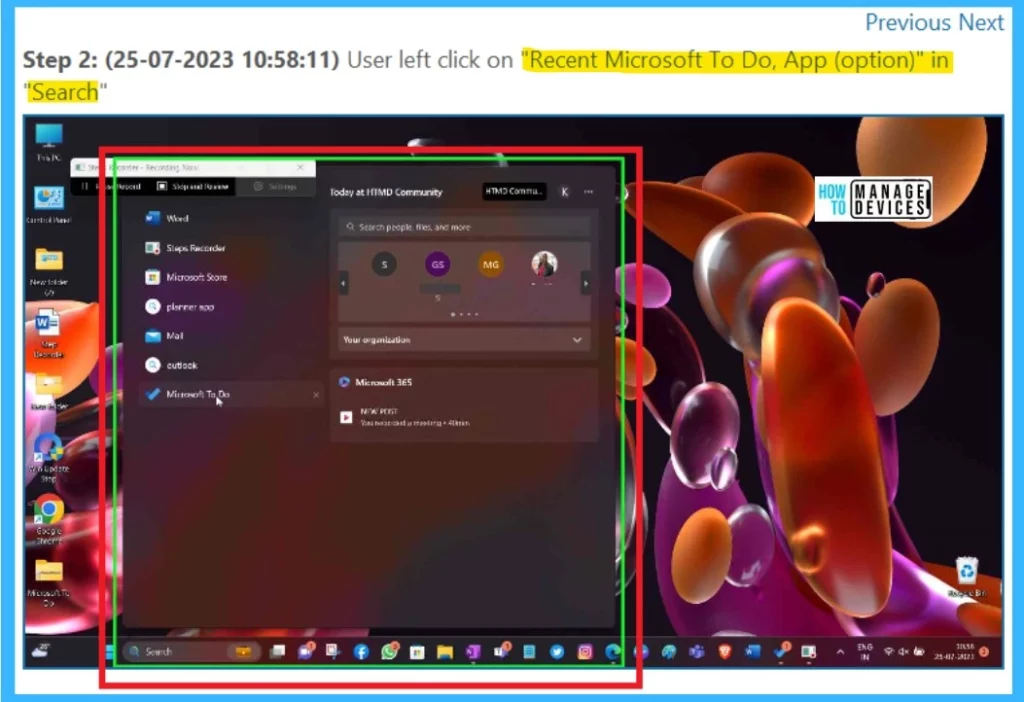Image resolution: width=1024 pixels, height=702 pixels.
Task: Click Stop and Review in Steps Recorder
Action: 193,187
